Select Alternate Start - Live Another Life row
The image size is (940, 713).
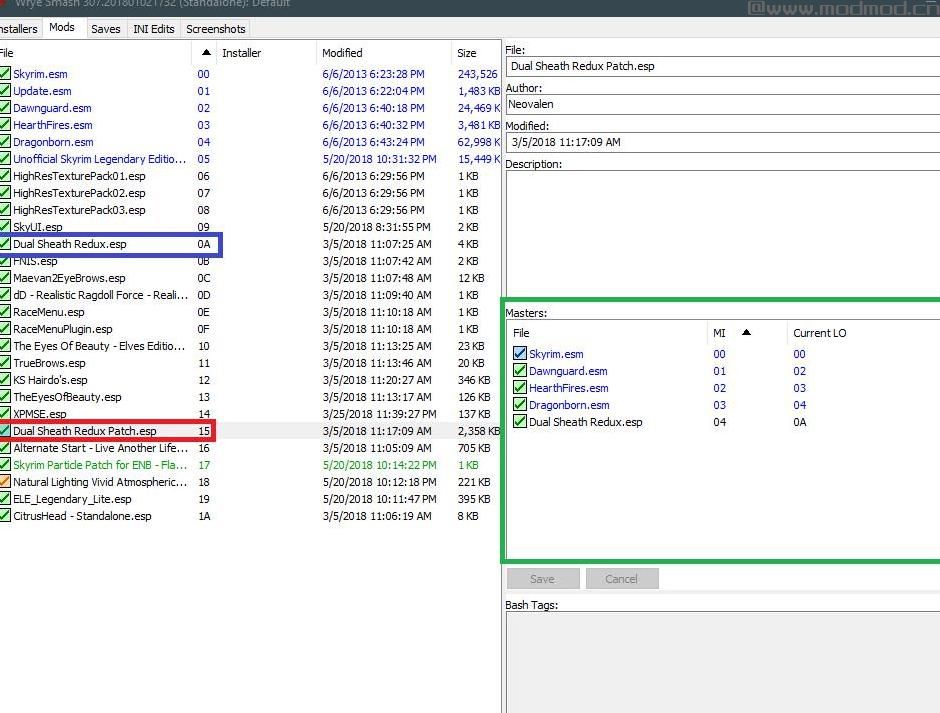pos(250,448)
